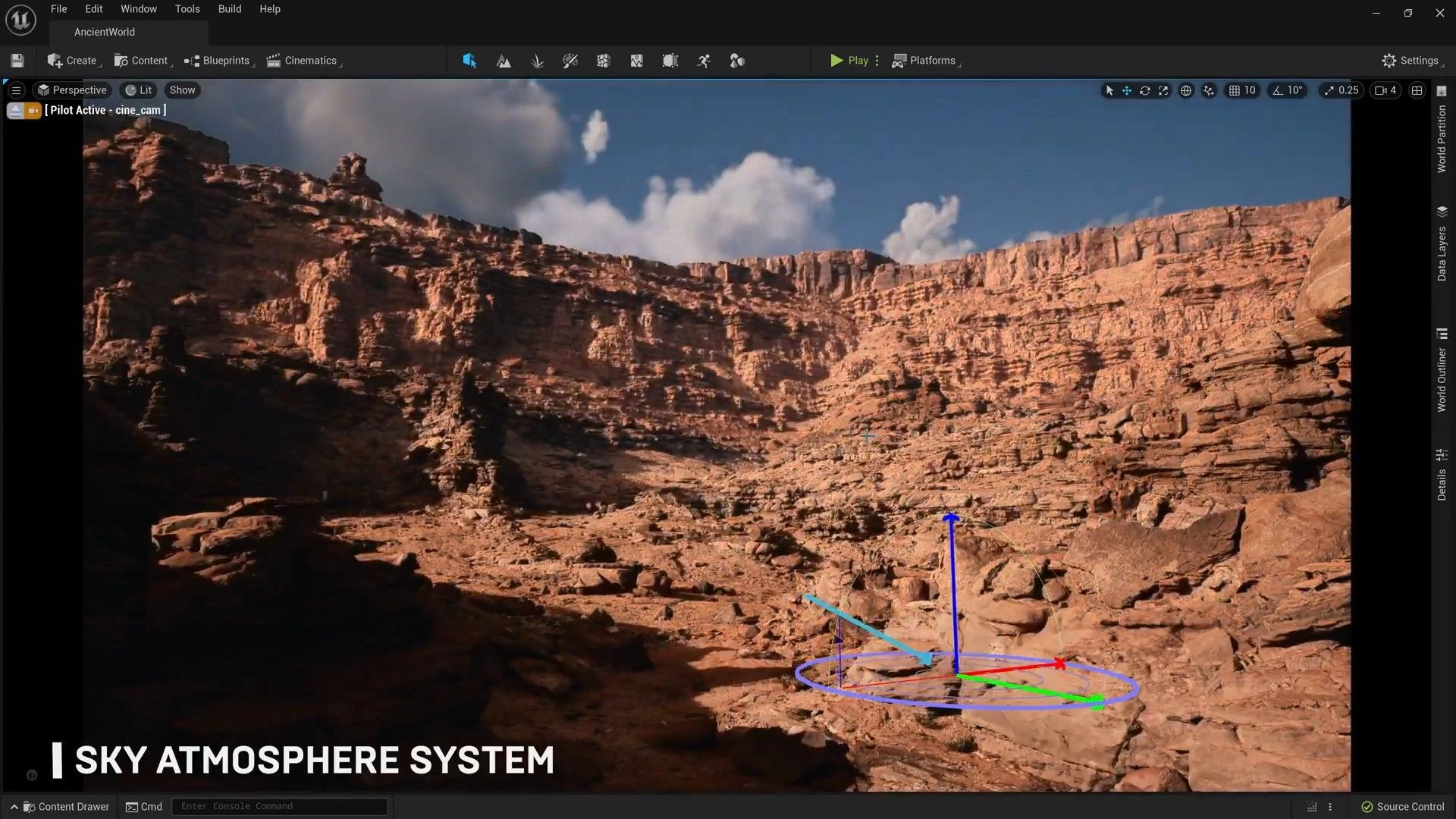Open the Build menu
The height and width of the screenshot is (819, 1456).
[x=230, y=9]
